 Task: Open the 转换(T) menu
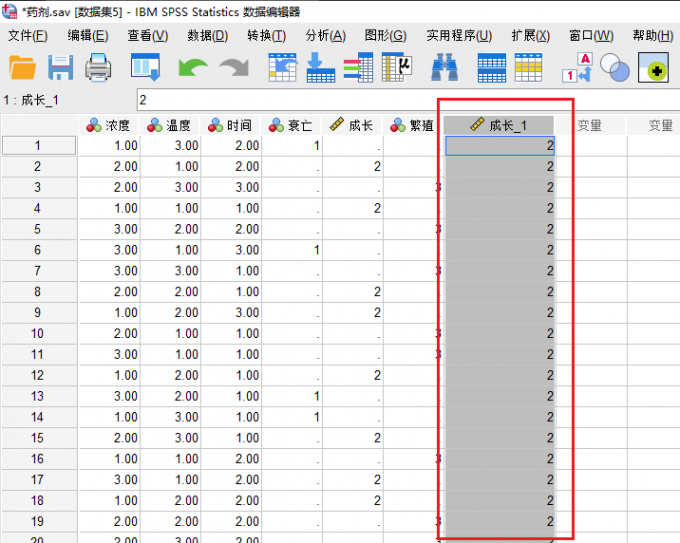pyautogui.click(x=266, y=36)
